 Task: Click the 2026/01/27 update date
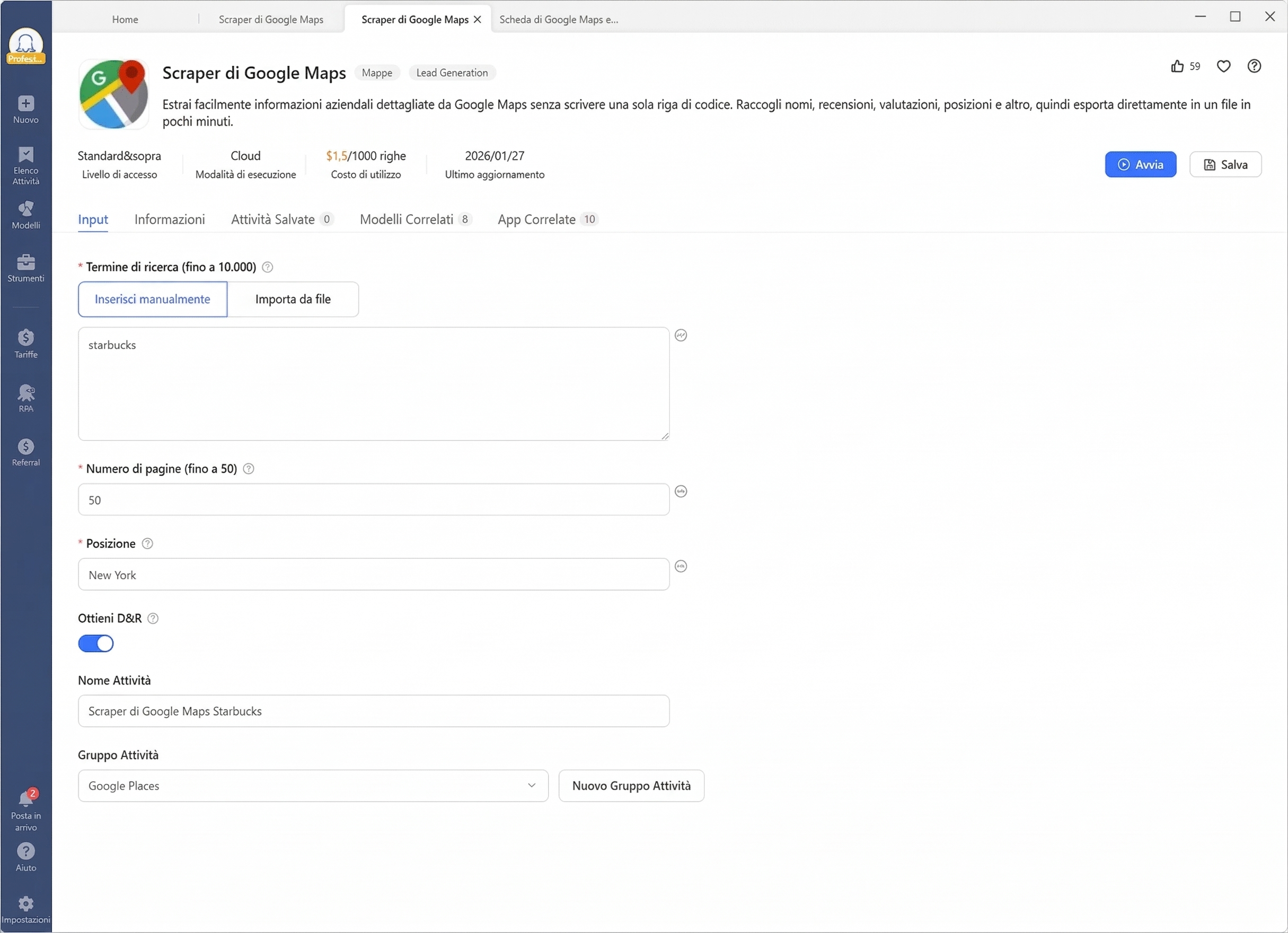(495, 156)
